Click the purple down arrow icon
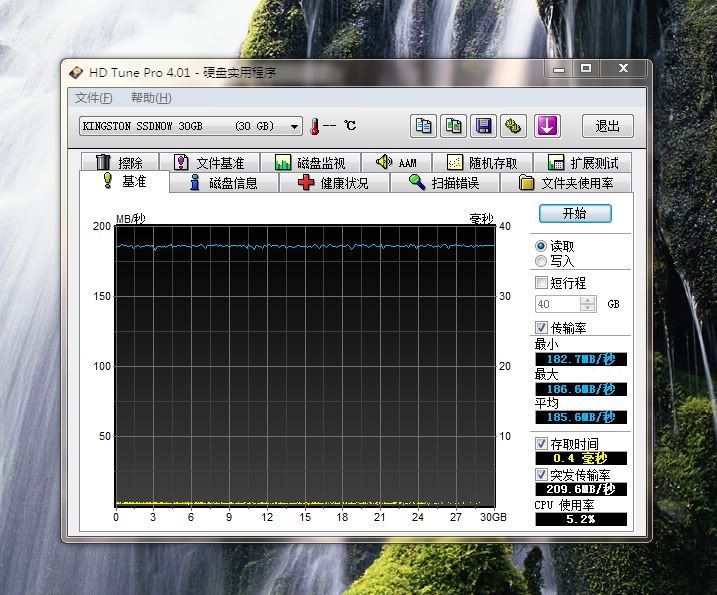717x595 pixels. 547,126
